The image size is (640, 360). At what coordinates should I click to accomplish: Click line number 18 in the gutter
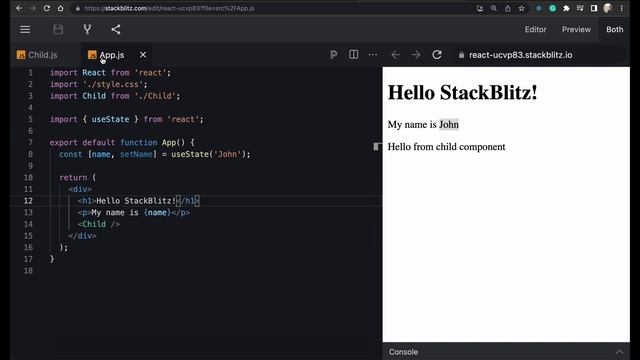(x=28, y=271)
